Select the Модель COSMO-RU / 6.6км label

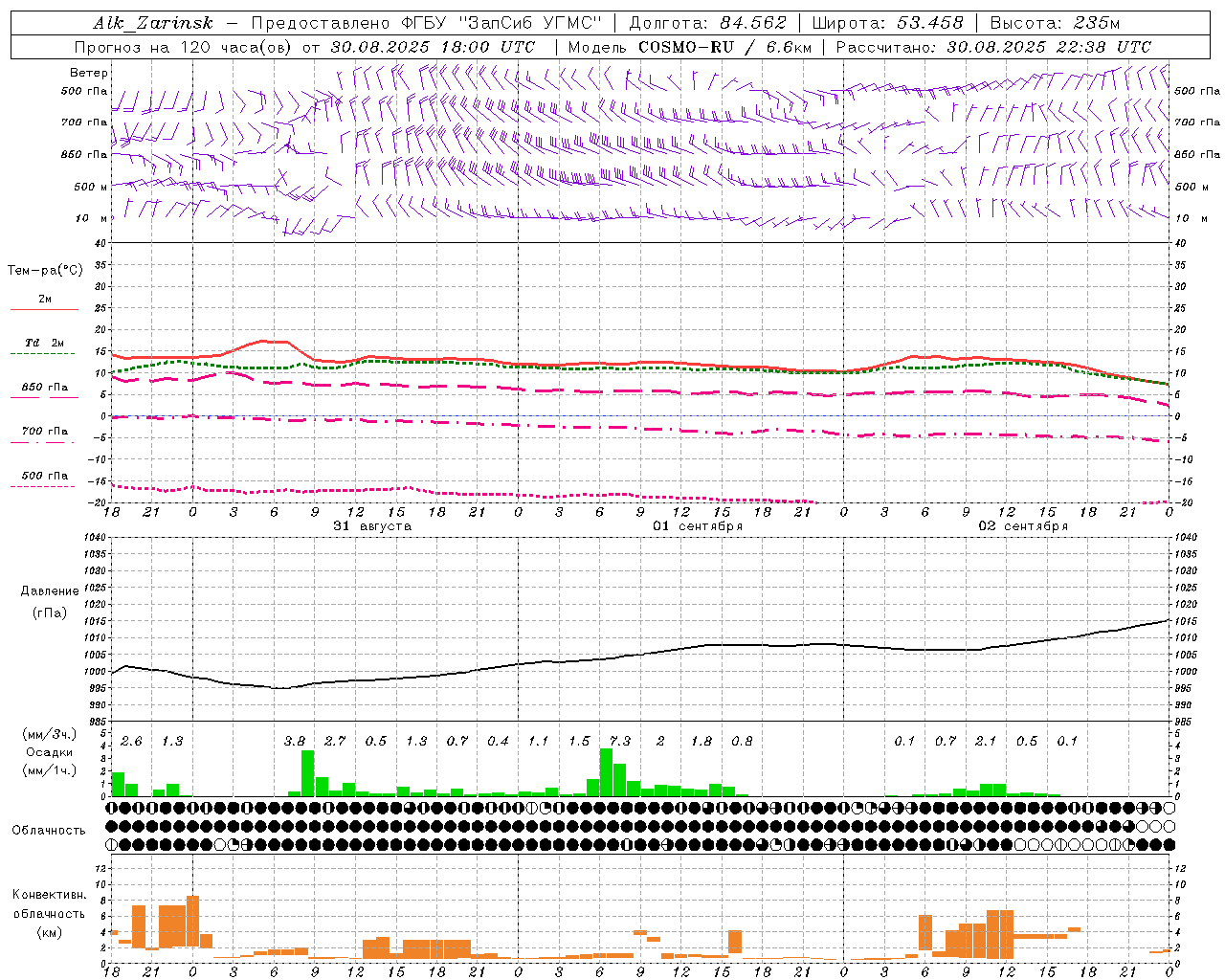point(690,46)
